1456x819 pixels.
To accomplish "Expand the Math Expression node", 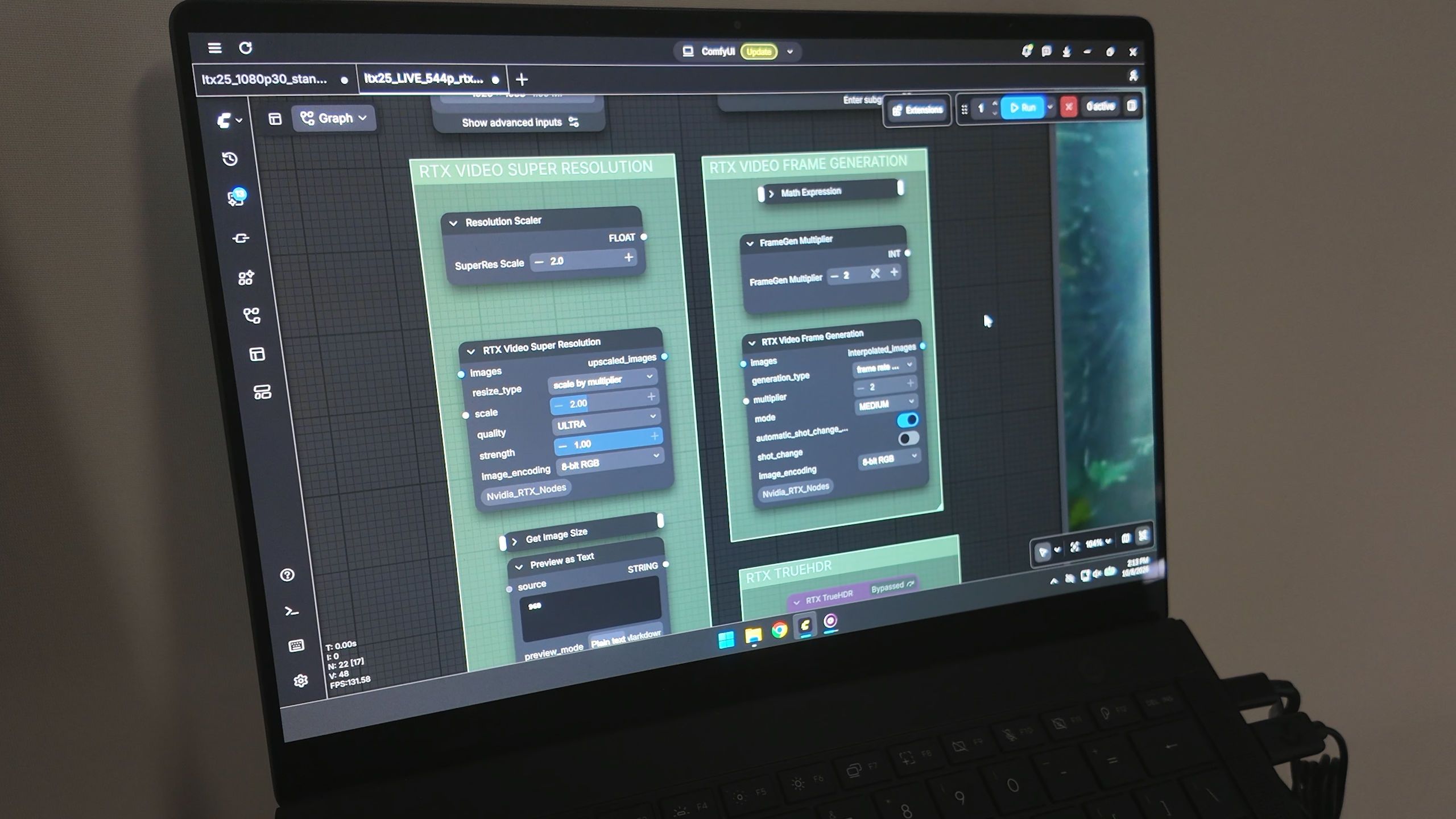I will tap(771, 193).
